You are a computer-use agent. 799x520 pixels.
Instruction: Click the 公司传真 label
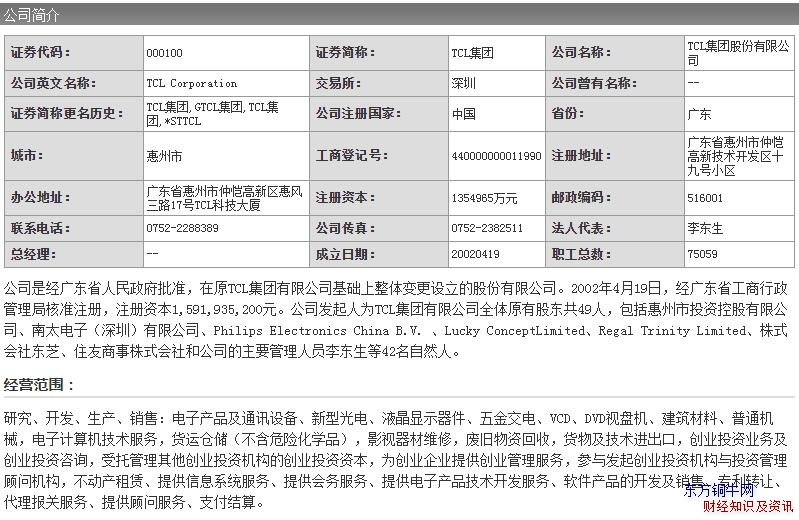(345, 228)
